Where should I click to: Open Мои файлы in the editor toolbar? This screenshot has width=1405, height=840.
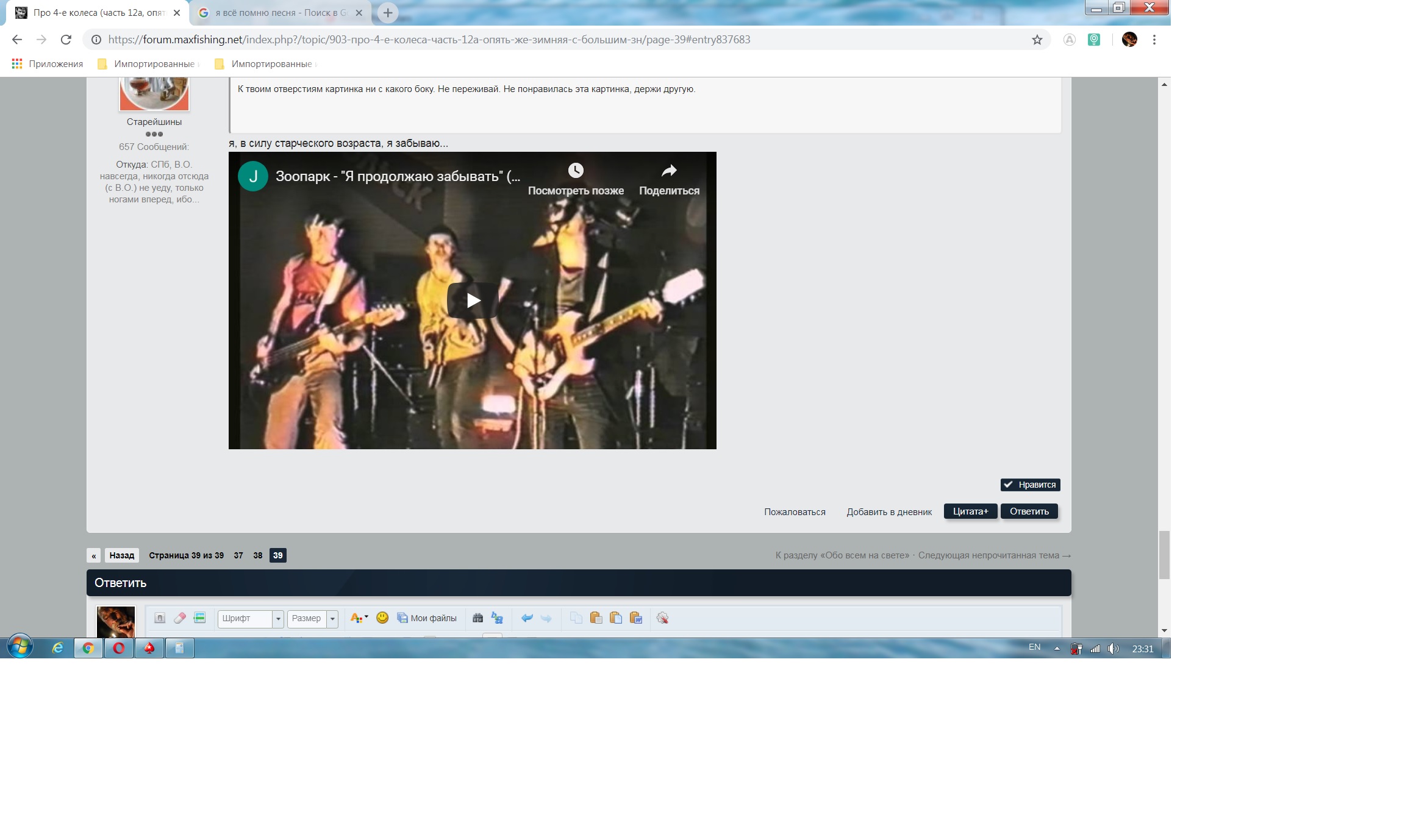(427, 618)
